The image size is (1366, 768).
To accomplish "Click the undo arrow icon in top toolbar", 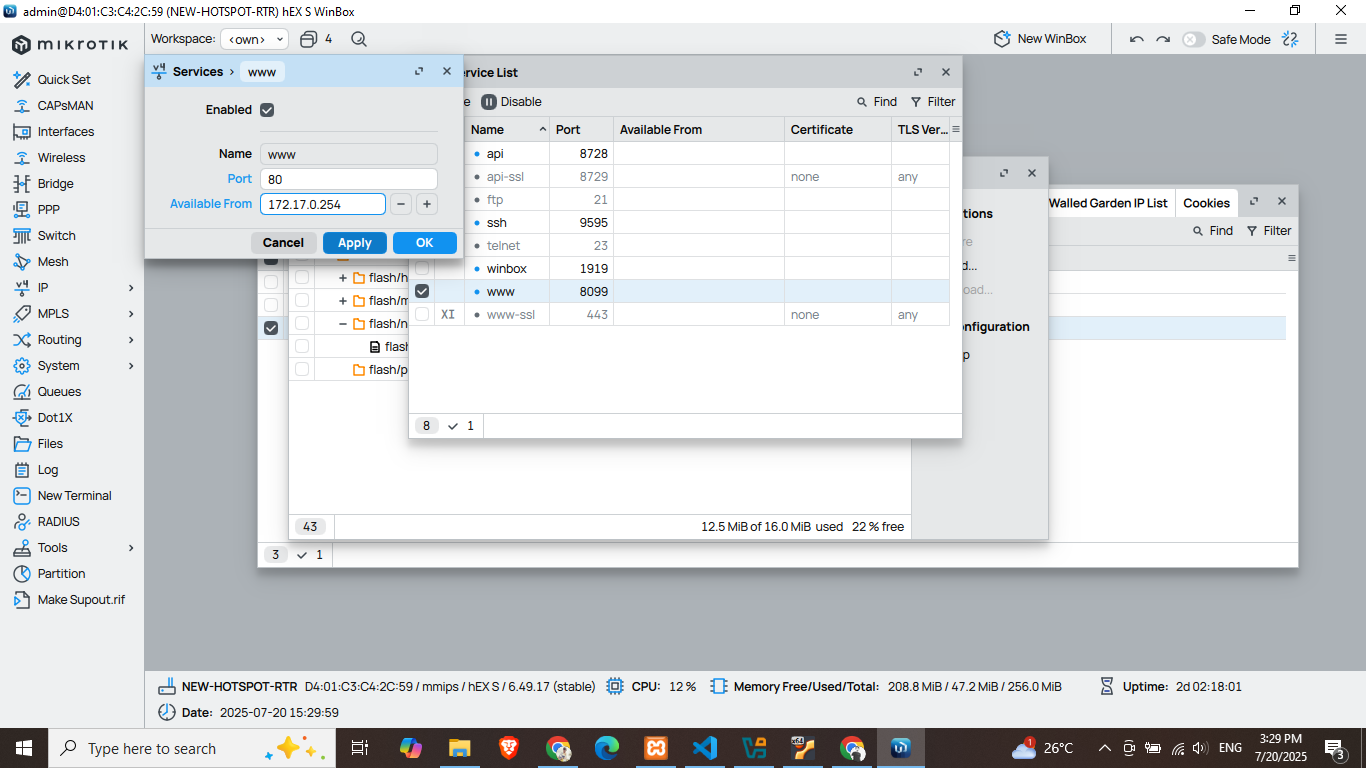I will 1136,39.
